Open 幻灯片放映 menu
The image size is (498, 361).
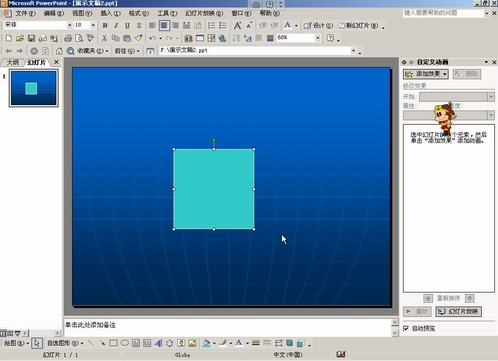[x=204, y=13]
